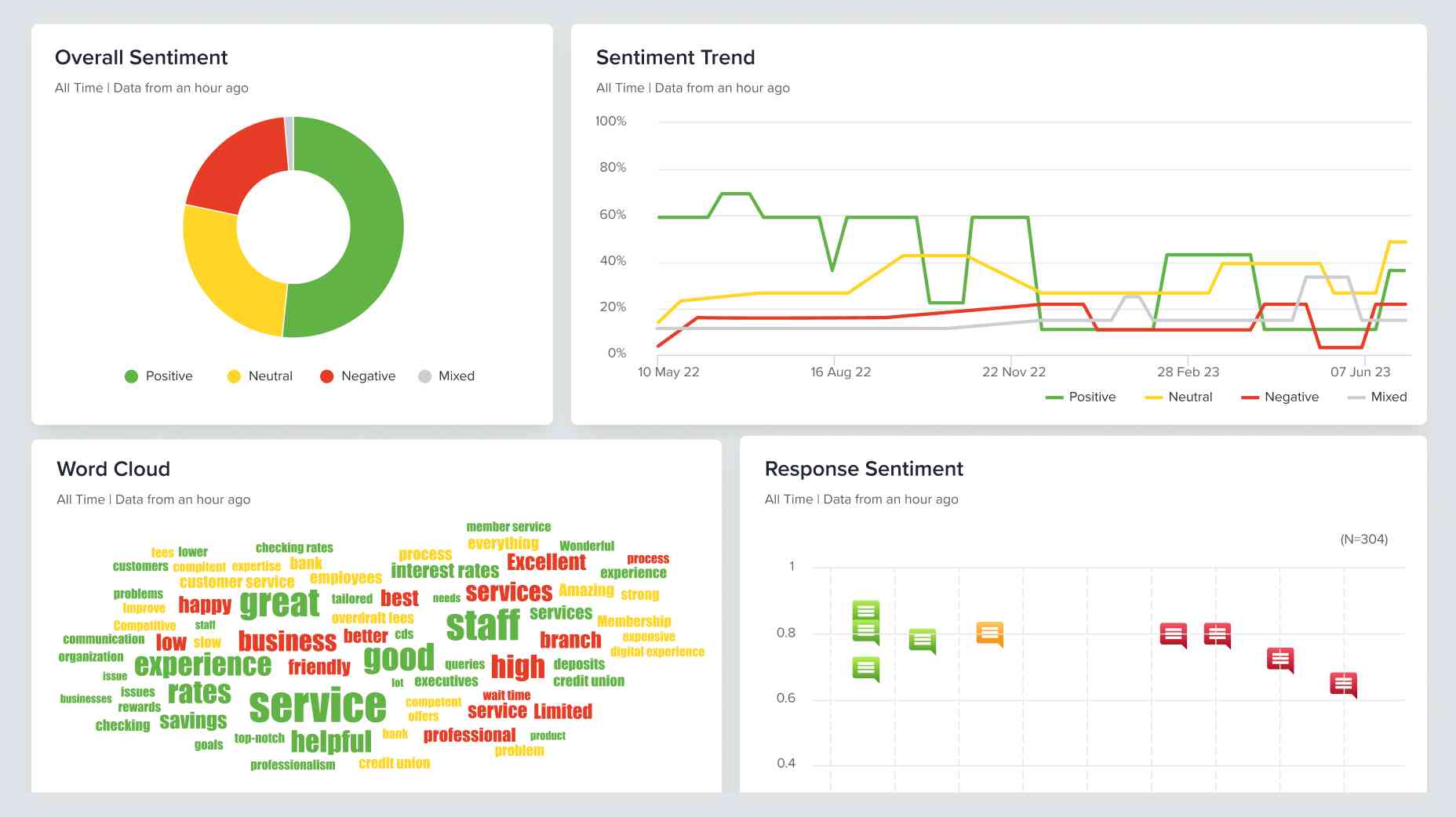Toggle Neutral in the Overall Sentiment legend
The width and height of the screenshot is (1456, 817).
260,376
